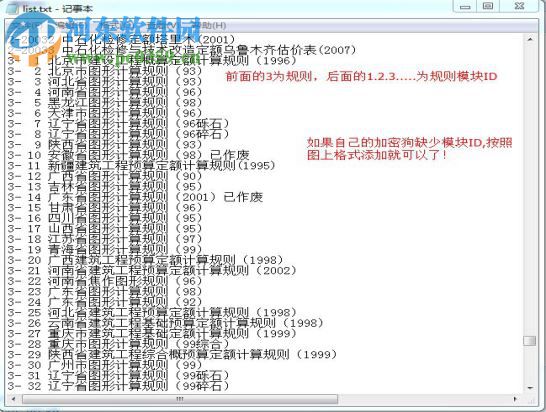Screen dimensions: 546x412
Task: Click row 3- 14 广东省图形计算规则 (2001) 已作废
Action: (x=135, y=197)
